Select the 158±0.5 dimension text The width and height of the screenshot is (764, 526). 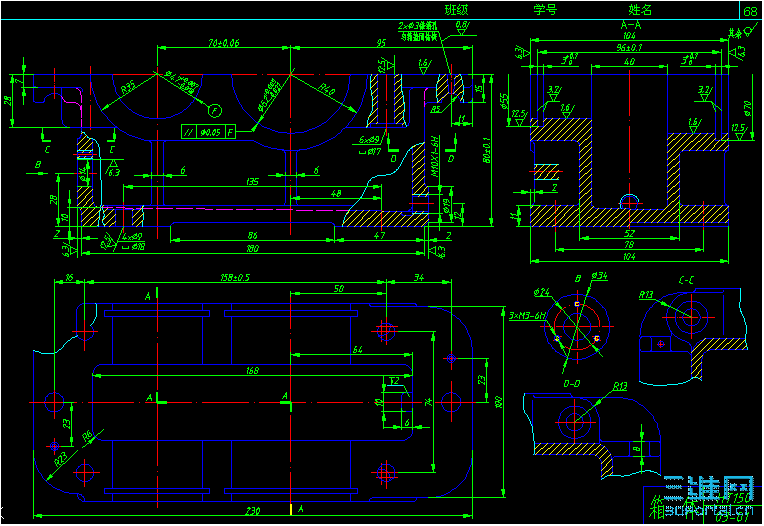(x=235, y=278)
